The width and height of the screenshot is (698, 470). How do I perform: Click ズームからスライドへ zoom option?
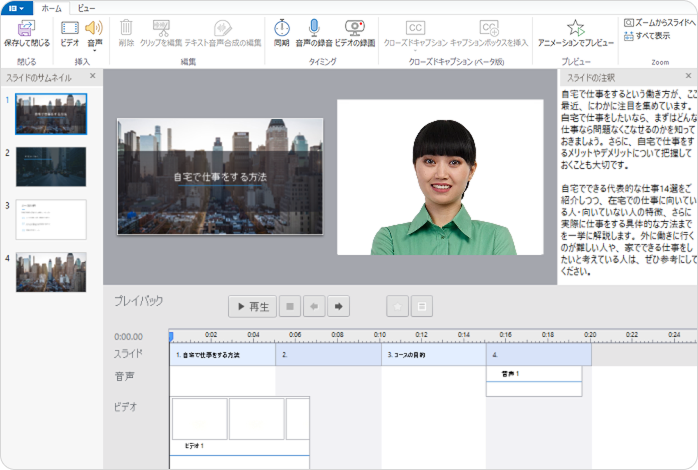coord(659,21)
